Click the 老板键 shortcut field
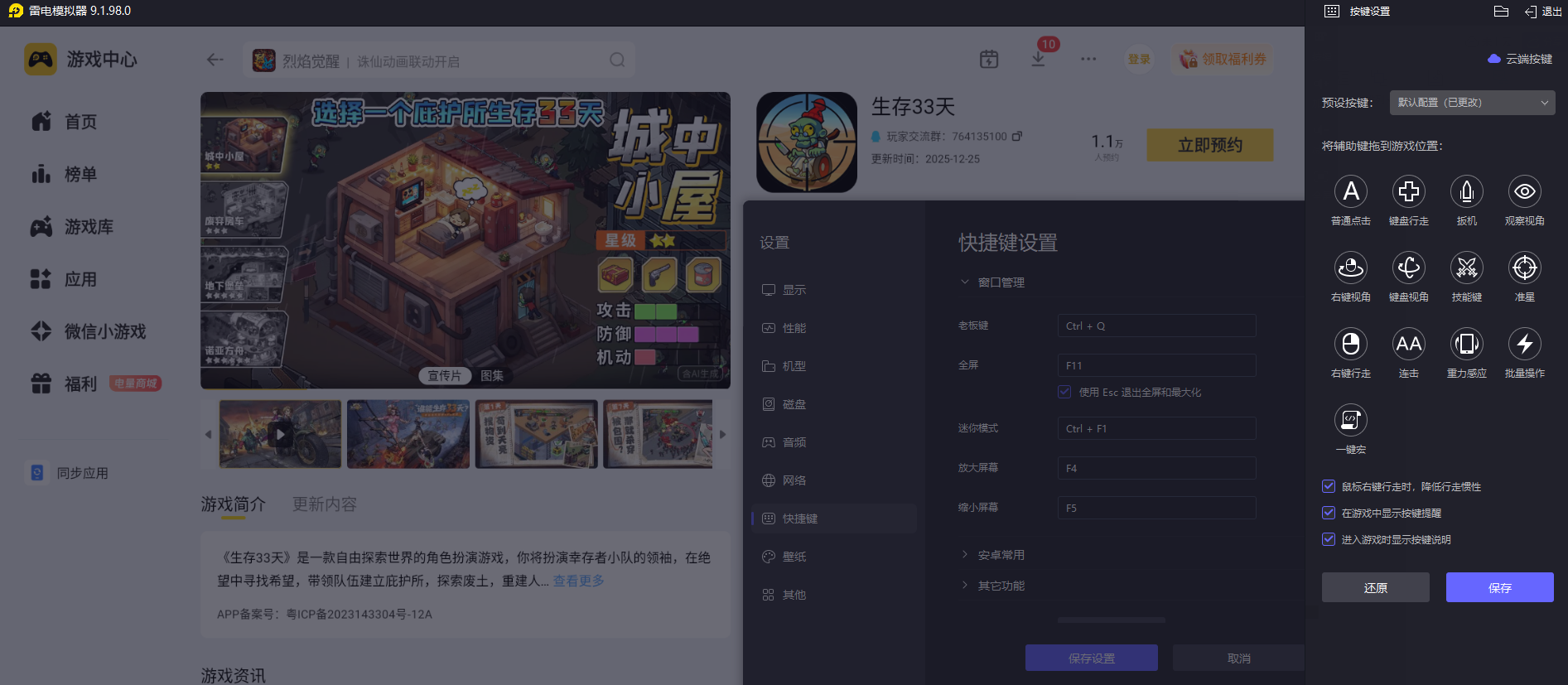 tap(1157, 326)
